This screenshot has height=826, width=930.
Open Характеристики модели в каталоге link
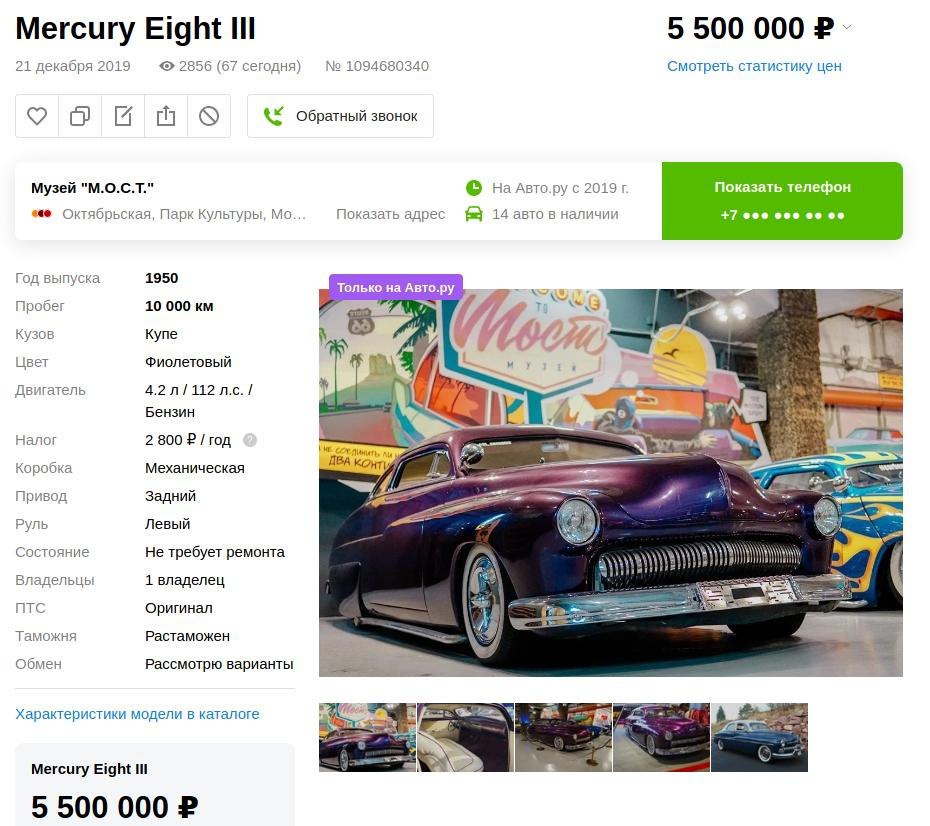coord(137,714)
